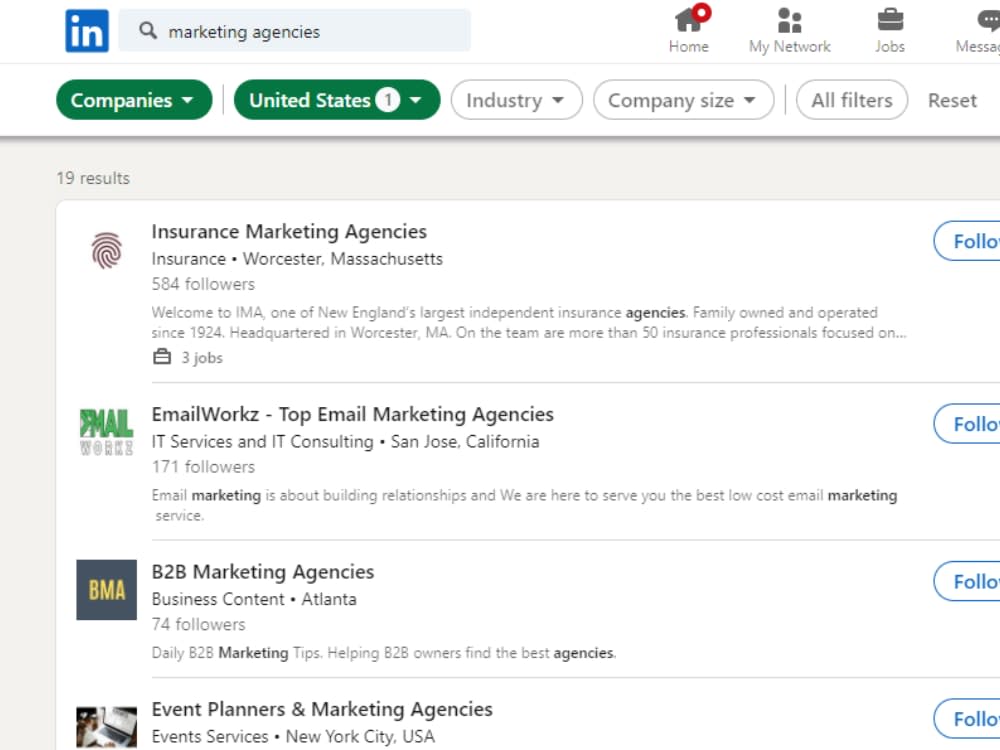Open All filters panel

851,100
